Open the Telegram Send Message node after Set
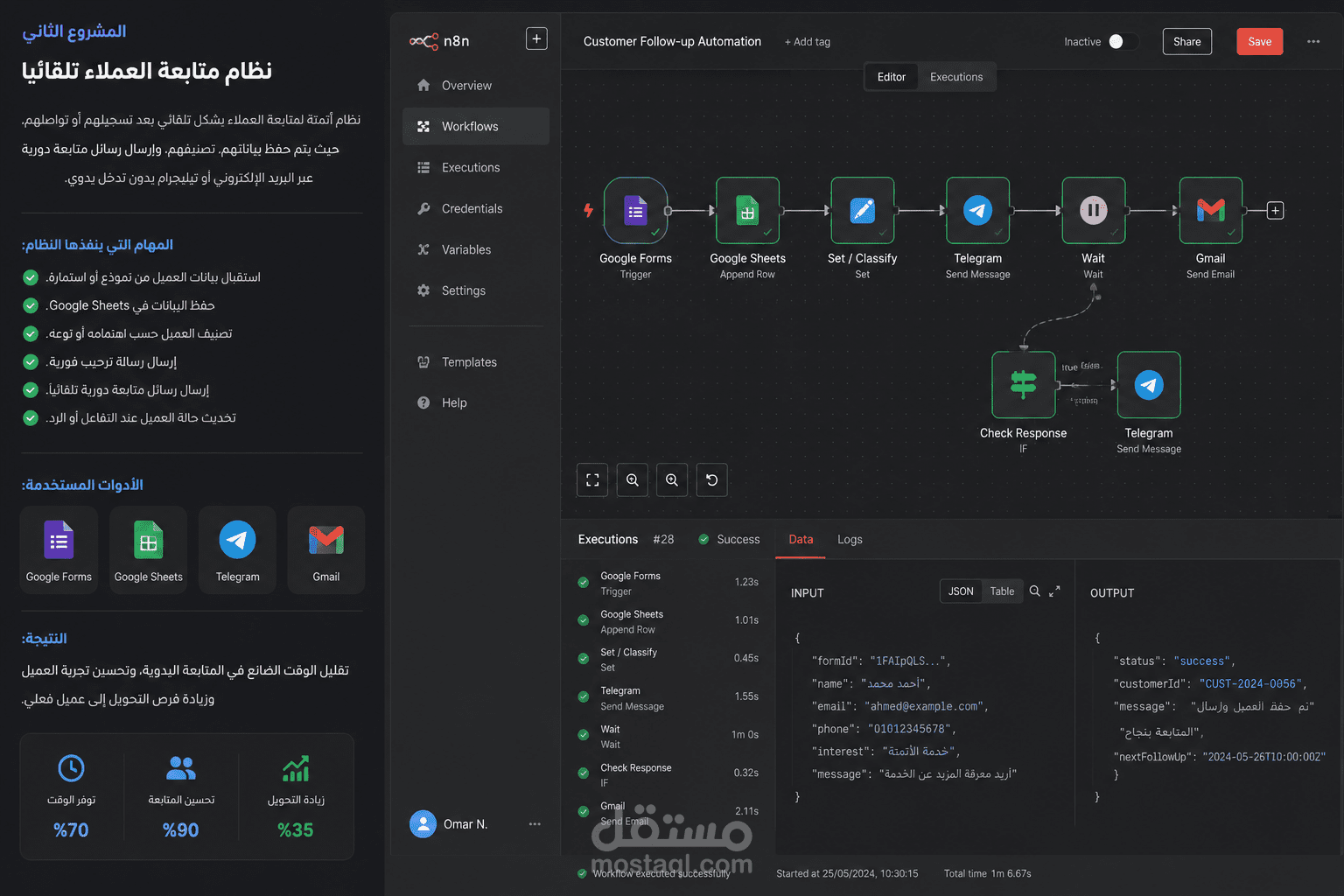 click(977, 211)
